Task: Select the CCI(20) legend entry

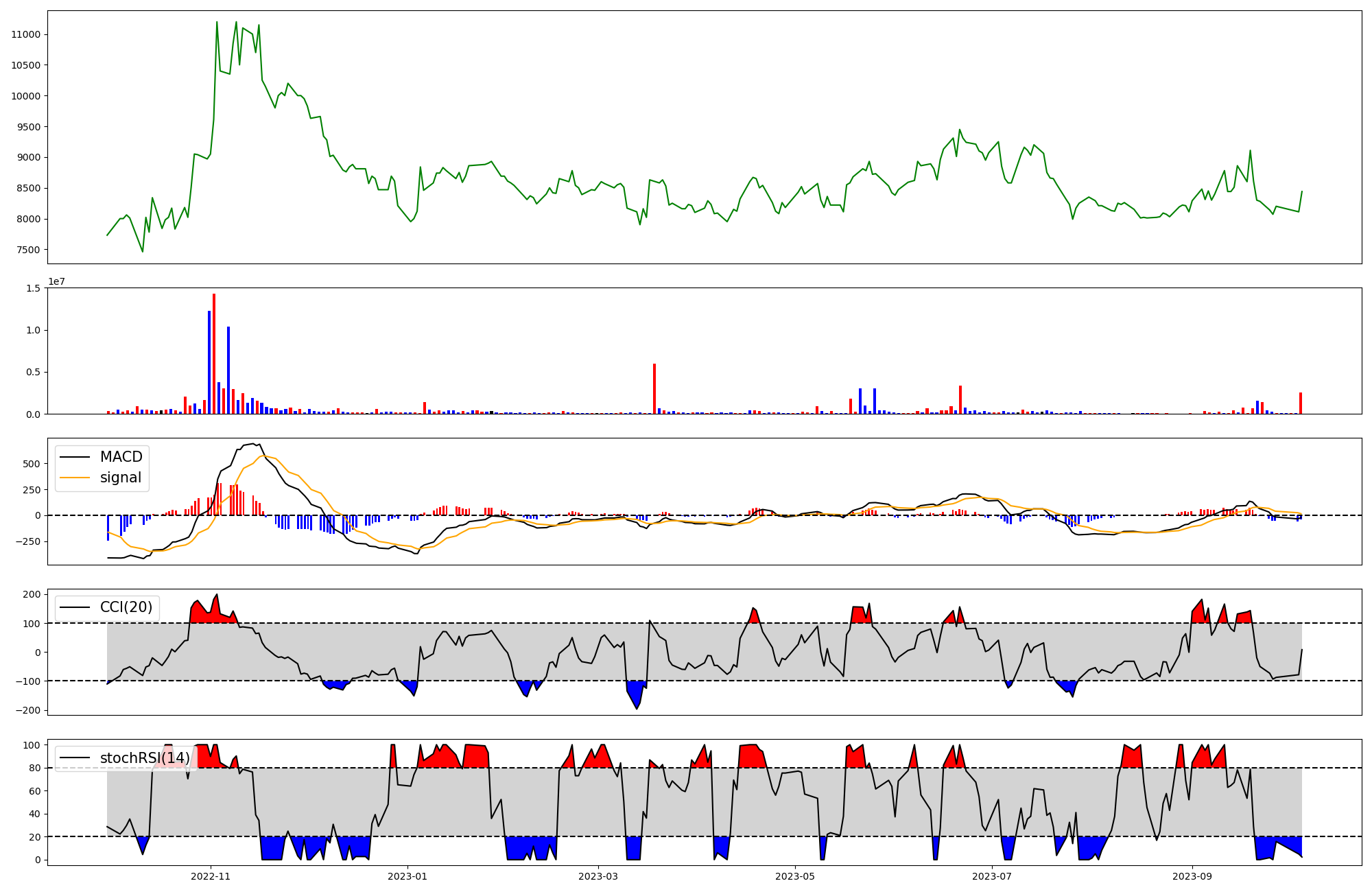Action: (x=126, y=607)
